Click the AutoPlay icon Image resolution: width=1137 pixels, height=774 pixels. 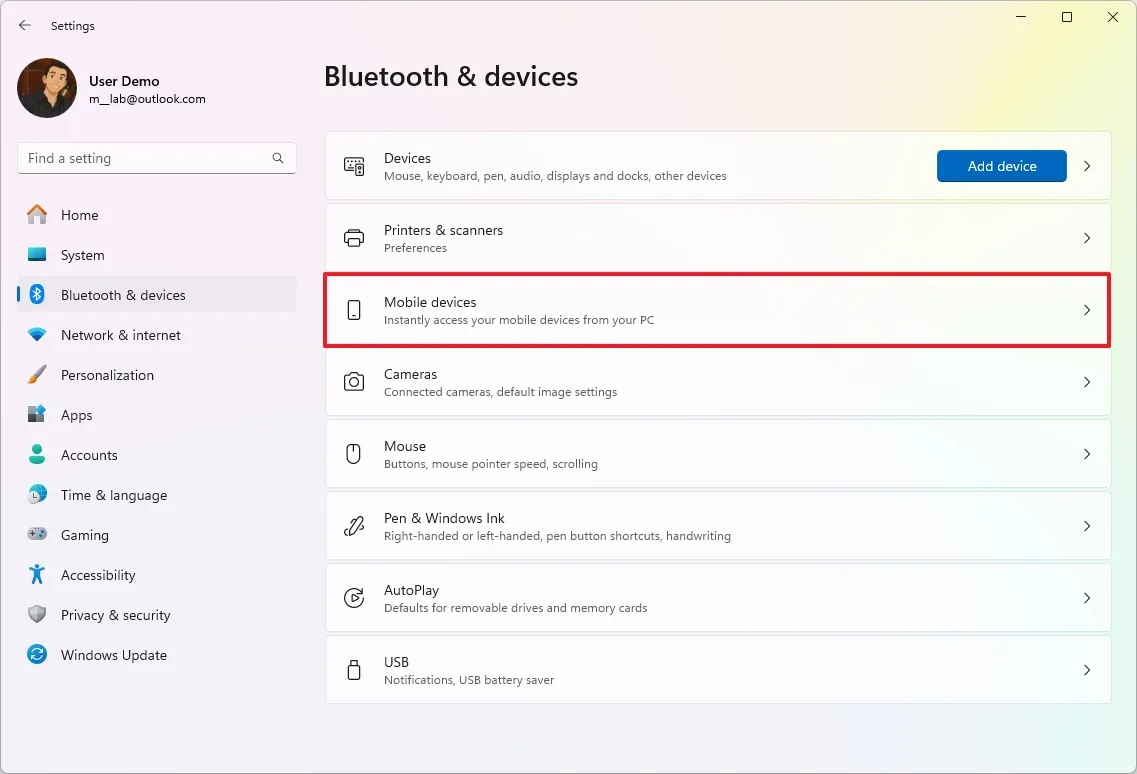353,597
